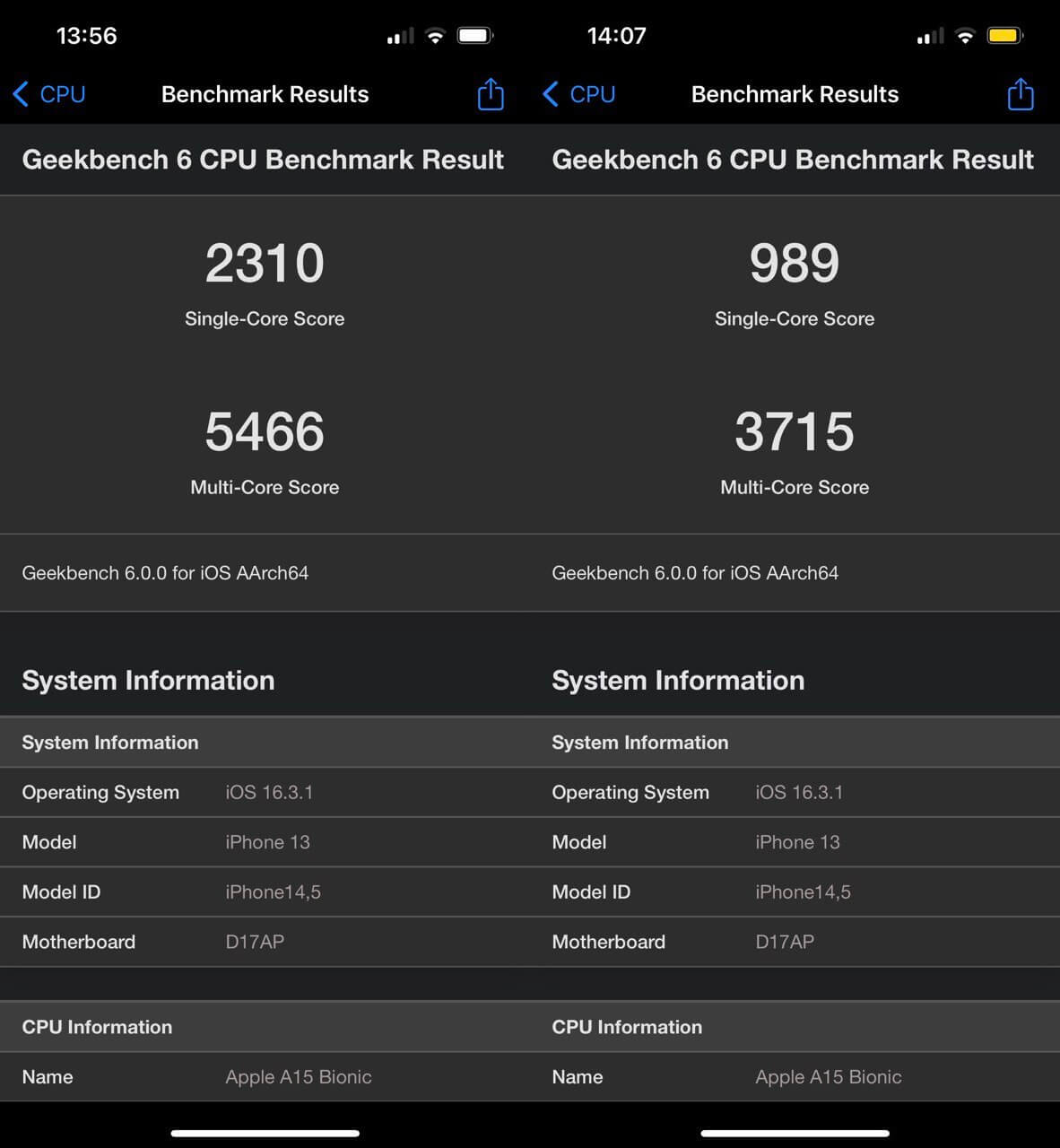Click the yellow low-power battery icon
1060x1148 pixels.
(1004, 36)
